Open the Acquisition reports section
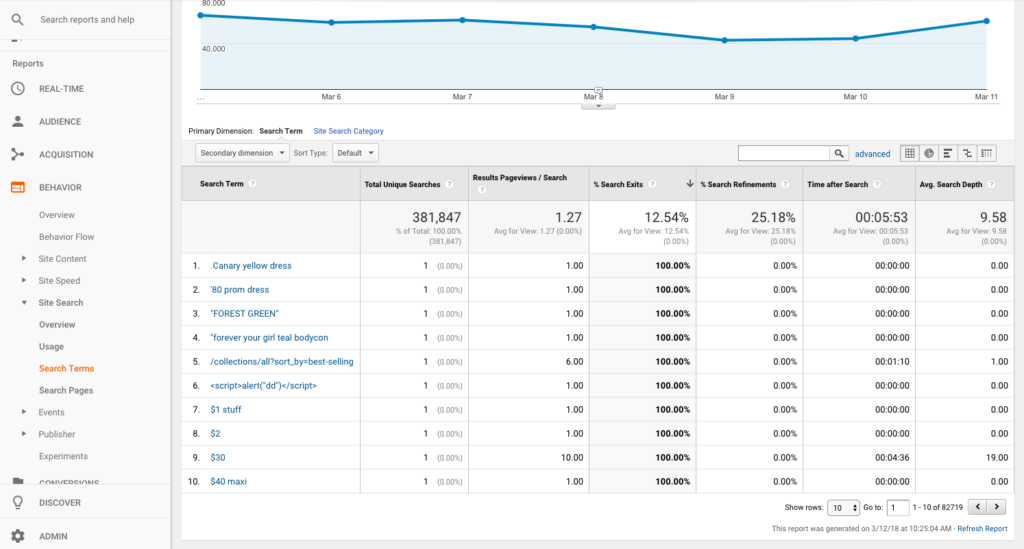Image resolution: width=1024 pixels, height=549 pixels. pos(66,155)
